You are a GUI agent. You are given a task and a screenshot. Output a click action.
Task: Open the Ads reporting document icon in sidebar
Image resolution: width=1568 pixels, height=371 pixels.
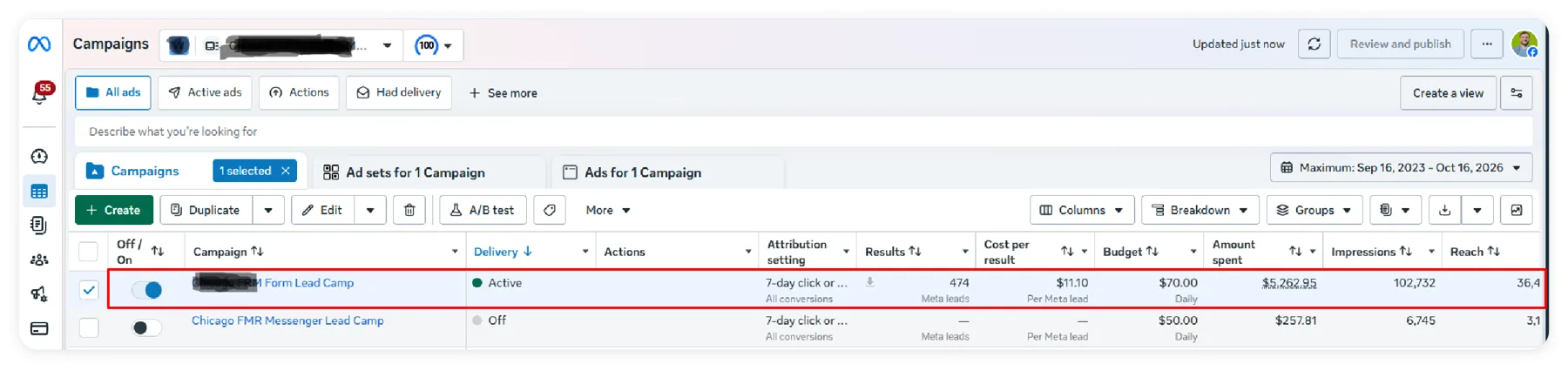[39, 225]
